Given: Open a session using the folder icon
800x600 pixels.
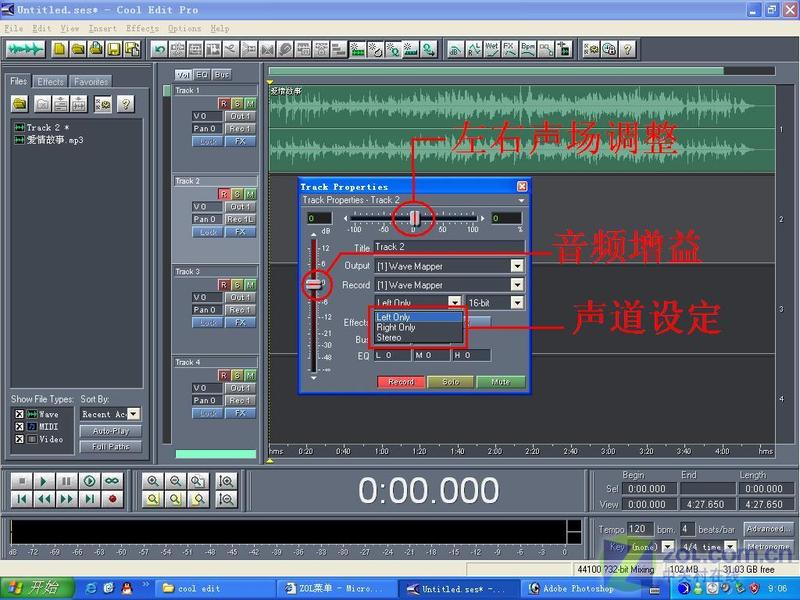Looking at the screenshot, I should [78, 49].
